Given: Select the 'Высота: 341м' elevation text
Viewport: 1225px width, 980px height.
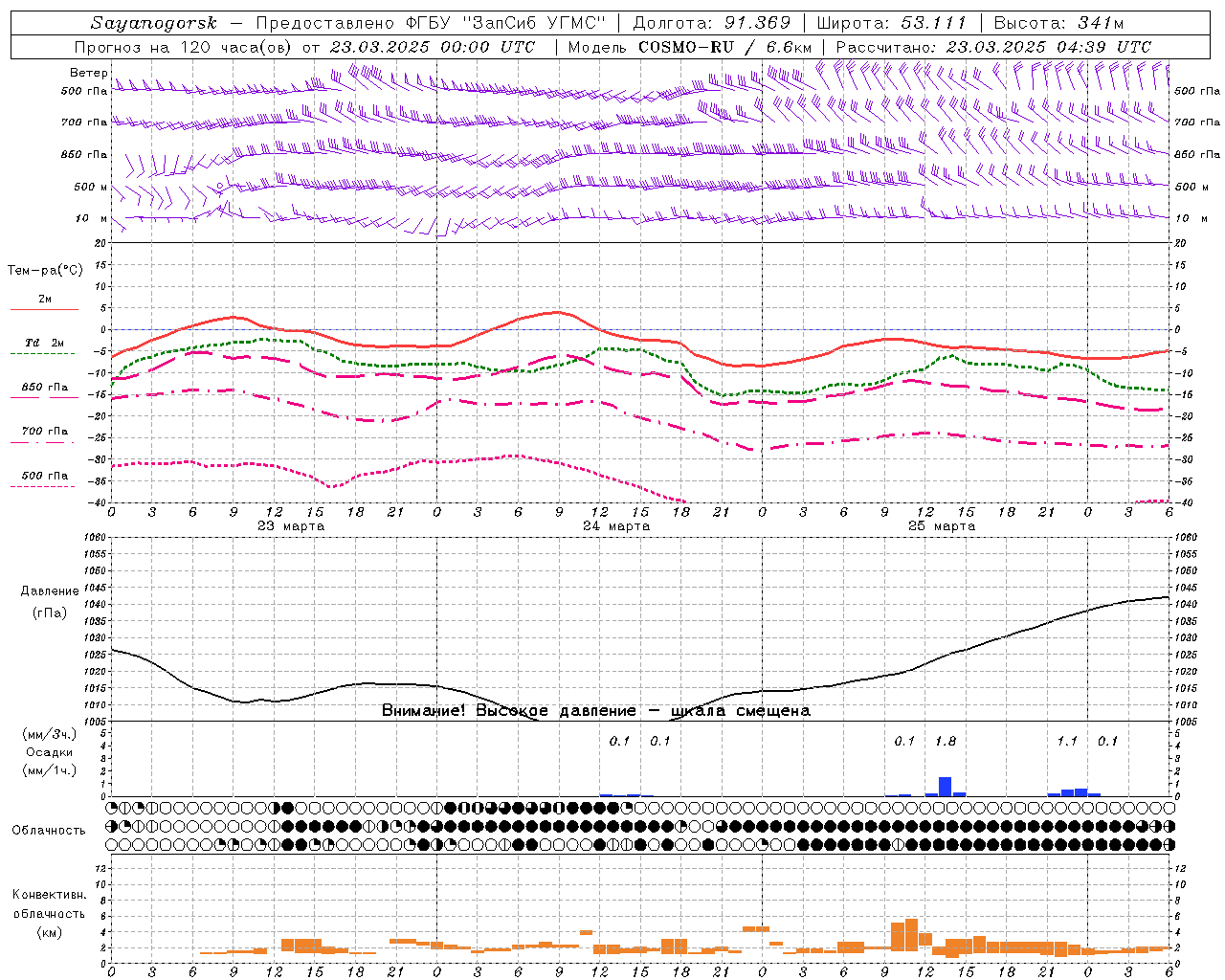Looking at the screenshot, I should (x=1058, y=23).
